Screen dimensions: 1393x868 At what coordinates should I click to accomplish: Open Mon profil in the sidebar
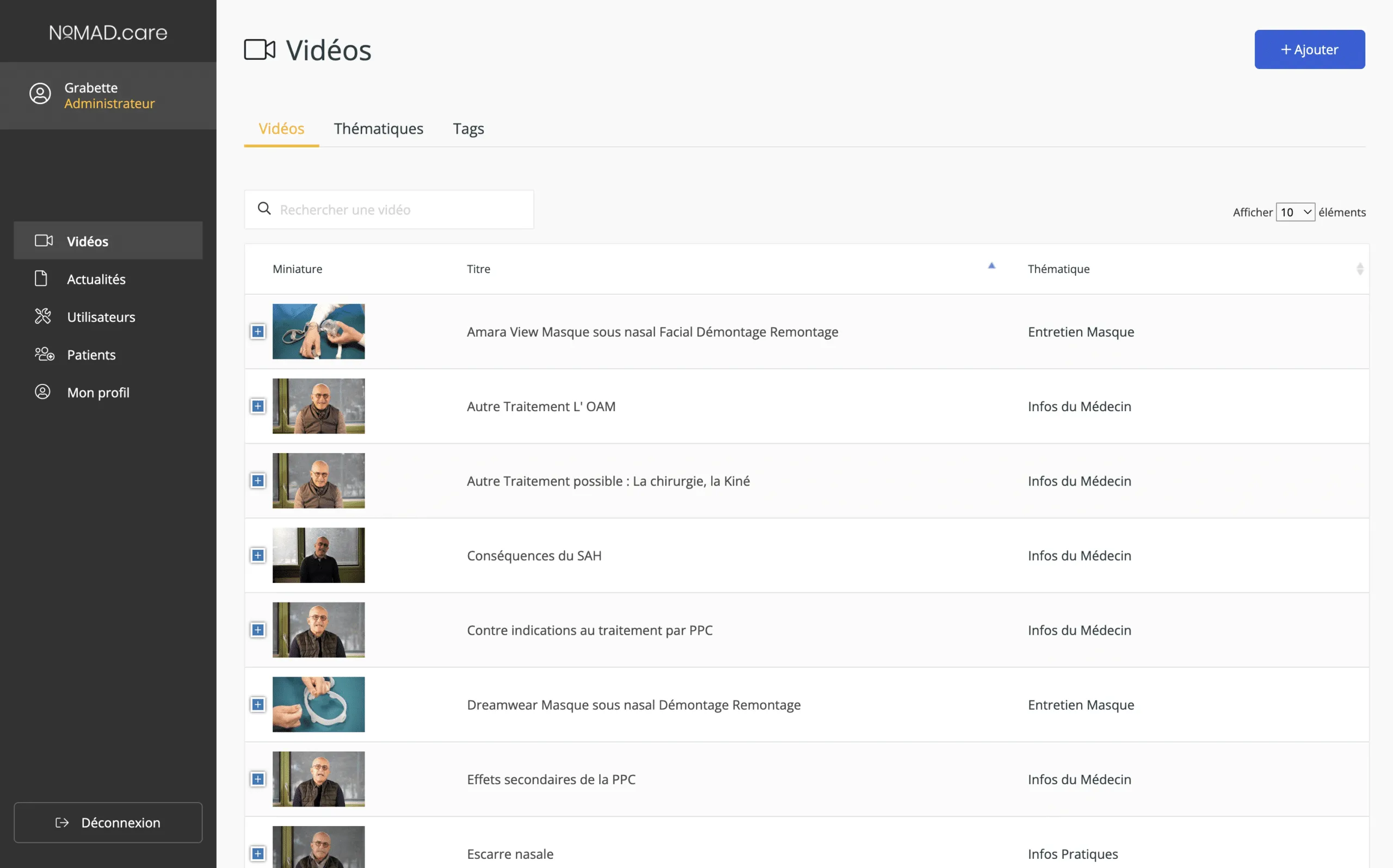click(x=108, y=392)
